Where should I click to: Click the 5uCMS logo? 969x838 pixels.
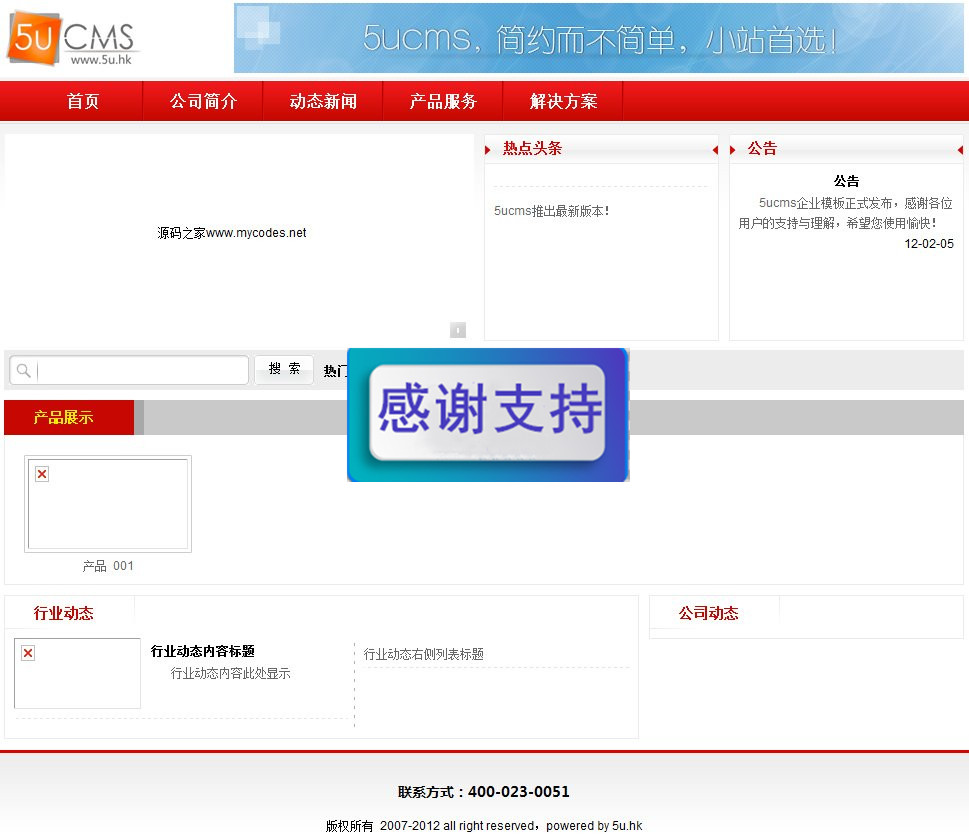click(x=73, y=38)
